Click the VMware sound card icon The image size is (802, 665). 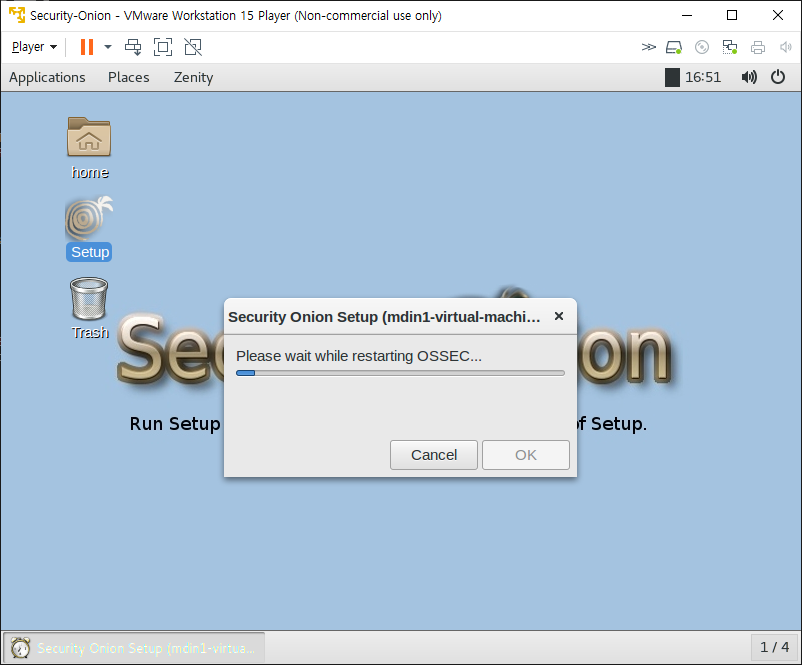click(x=785, y=47)
